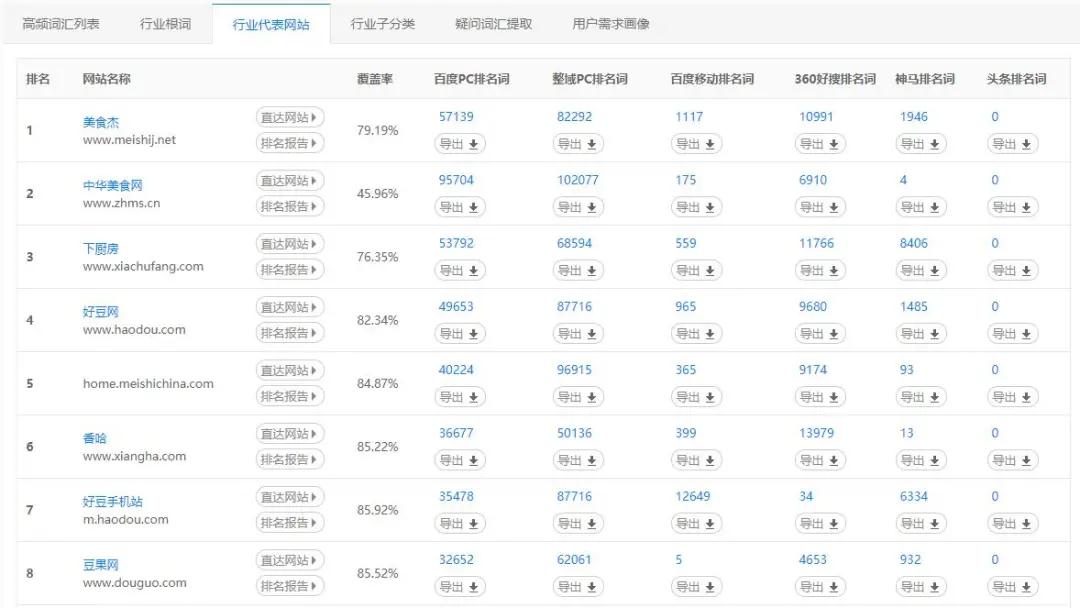The height and width of the screenshot is (608, 1080).
Task: Export 整域PC排名词 data for 下厨房
Action: coord(578,270)
